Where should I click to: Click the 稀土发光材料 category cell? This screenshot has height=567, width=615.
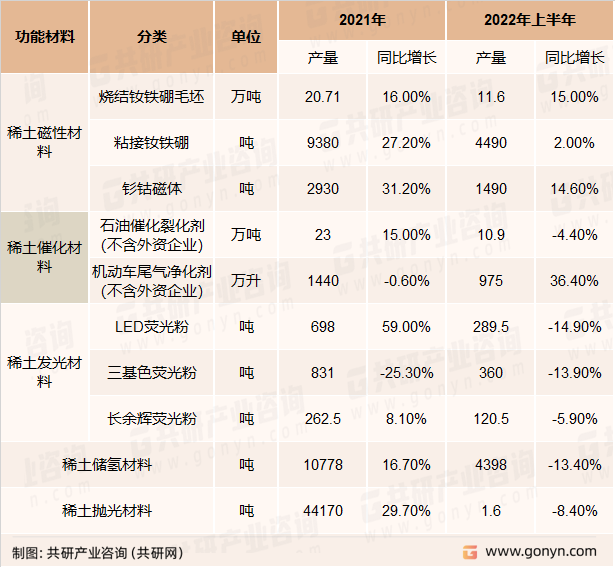pos(44,372)
